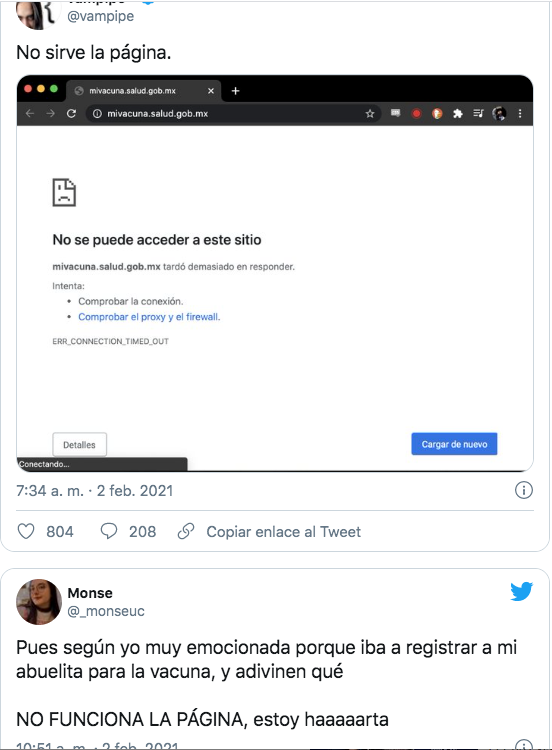The width and height of the screenshot is (552, 750).
Task: Click the chain link icon beside Copiar enlace
Action: (186, 531)
